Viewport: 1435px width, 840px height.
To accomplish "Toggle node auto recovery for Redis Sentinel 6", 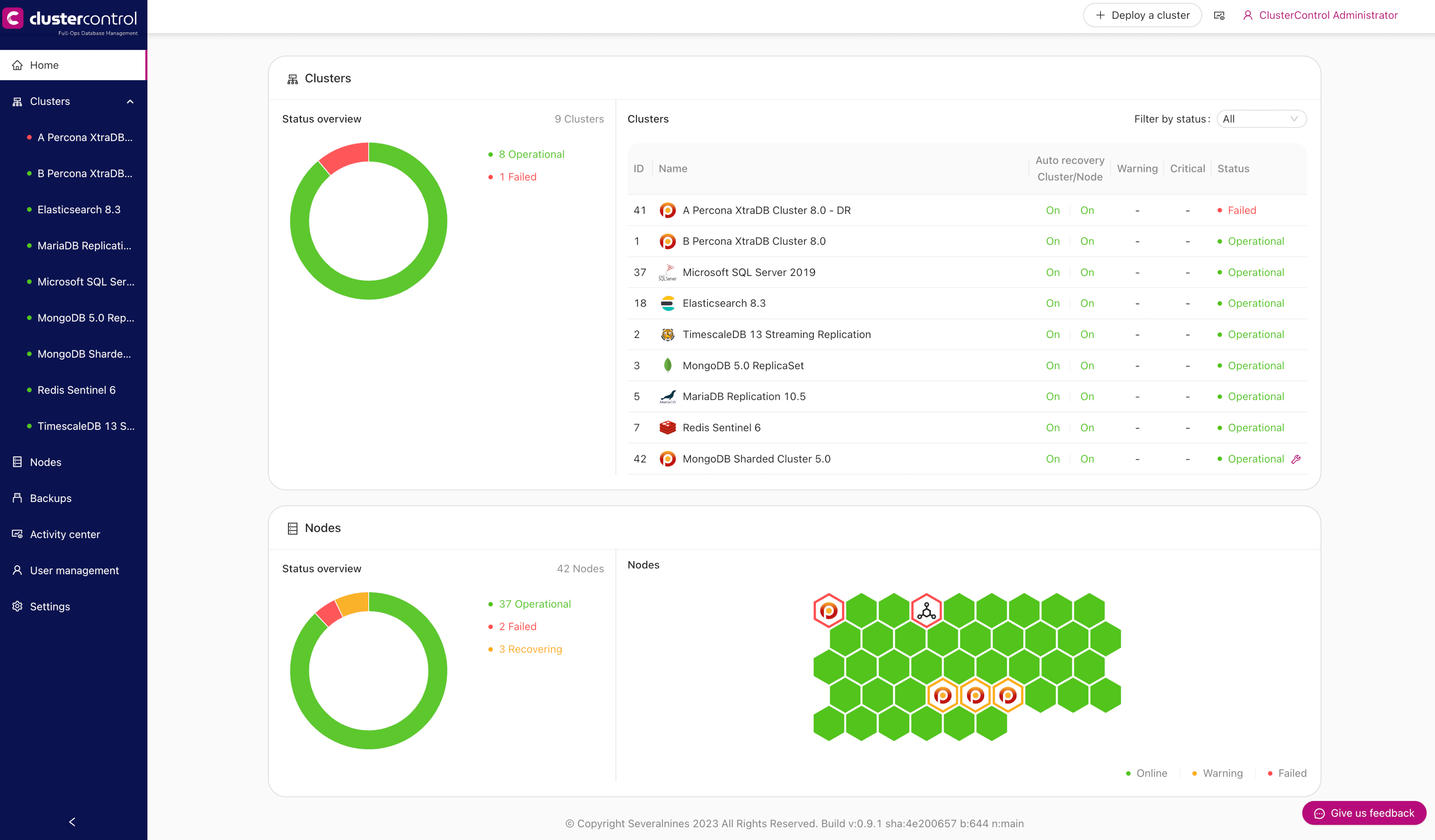I will 1087,427.
